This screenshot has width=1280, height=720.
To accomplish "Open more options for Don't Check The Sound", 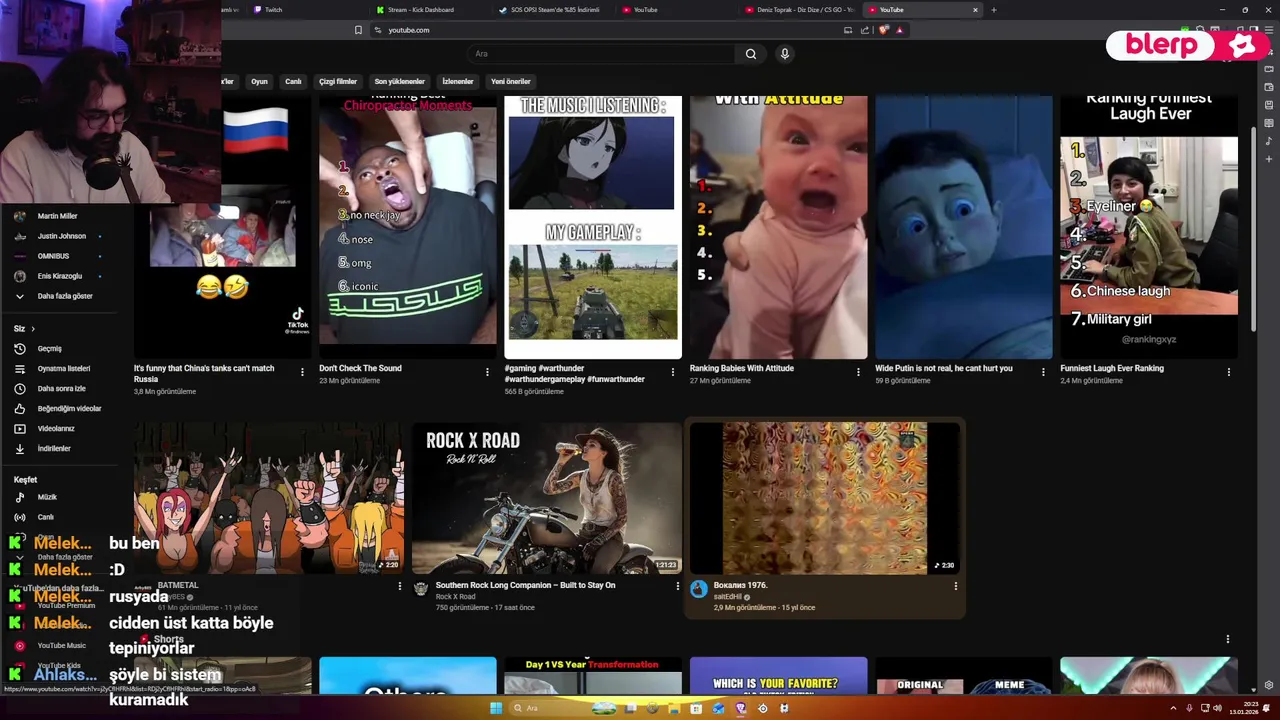I will click(x=487, y=372).
